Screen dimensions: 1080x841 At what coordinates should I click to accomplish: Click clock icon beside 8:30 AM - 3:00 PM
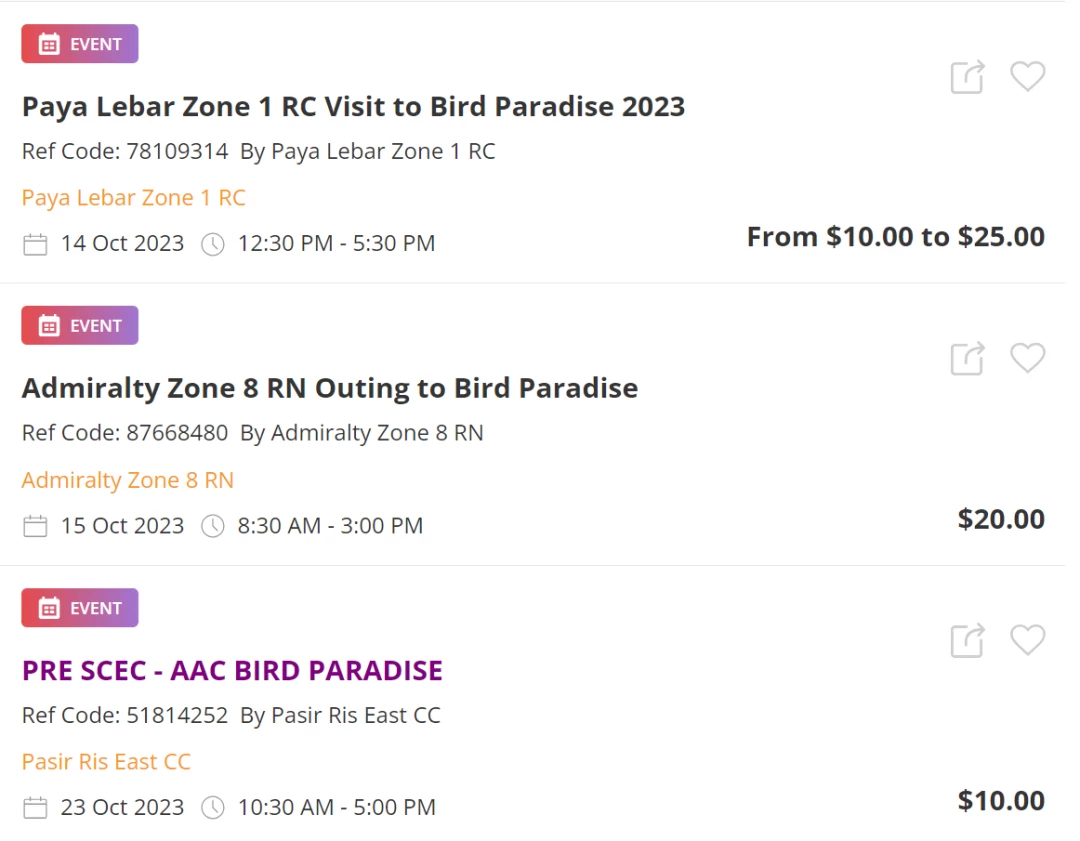213,526
